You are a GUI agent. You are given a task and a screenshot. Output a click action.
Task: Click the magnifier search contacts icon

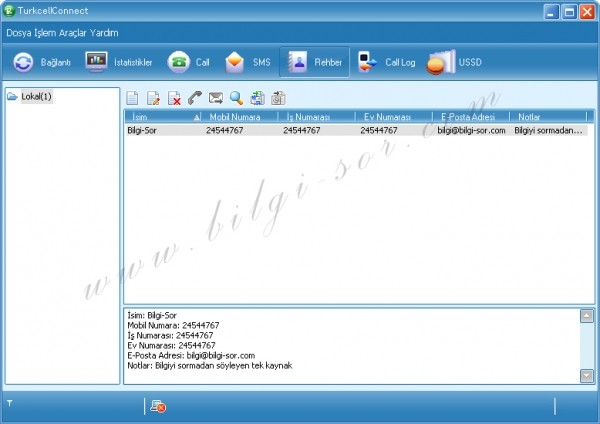coord(236,98)
